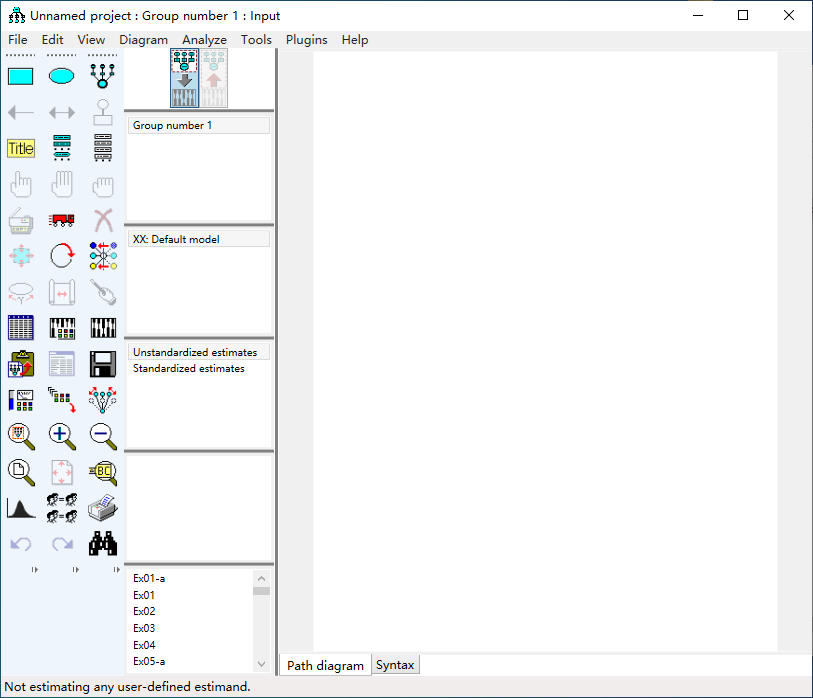Select the draw observed variables rectangle tool
This screenshot has height=698, width=813.
tap(21, 76)
